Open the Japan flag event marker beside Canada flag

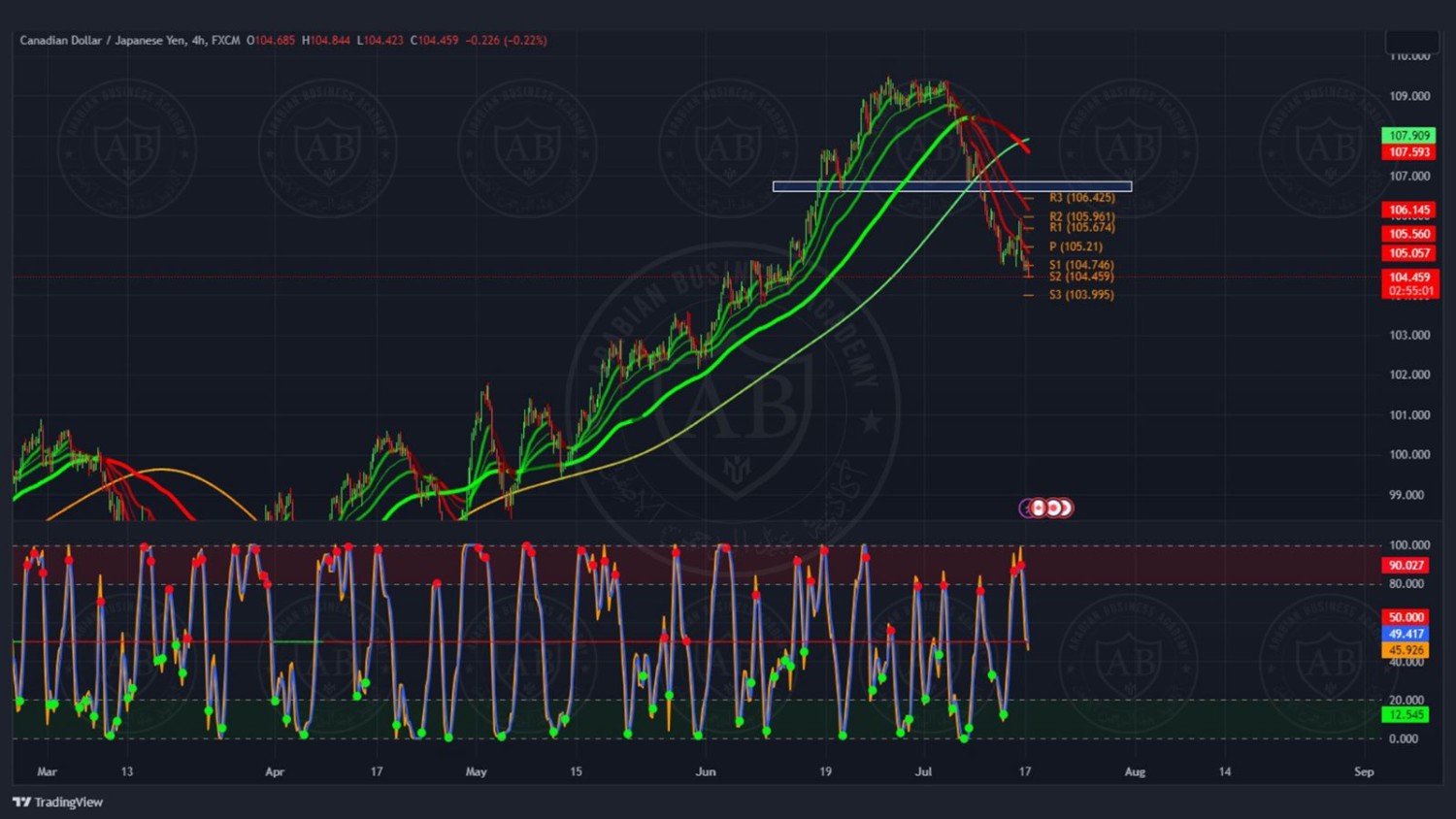(x=1052, y=508)
